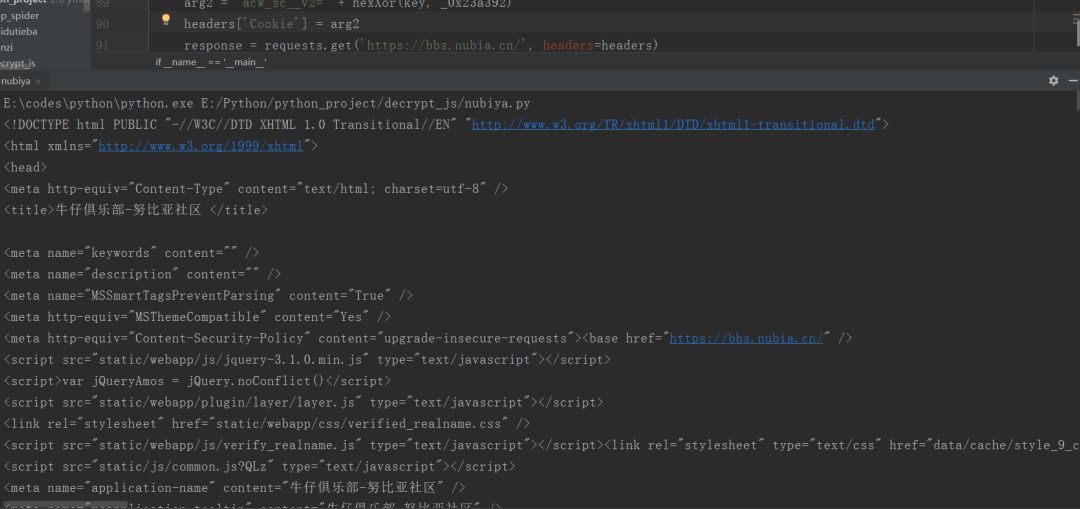This screenshot has height=509, width=1080.
Task: Click the <head> tag output line
Action: (x=25, y=167)
